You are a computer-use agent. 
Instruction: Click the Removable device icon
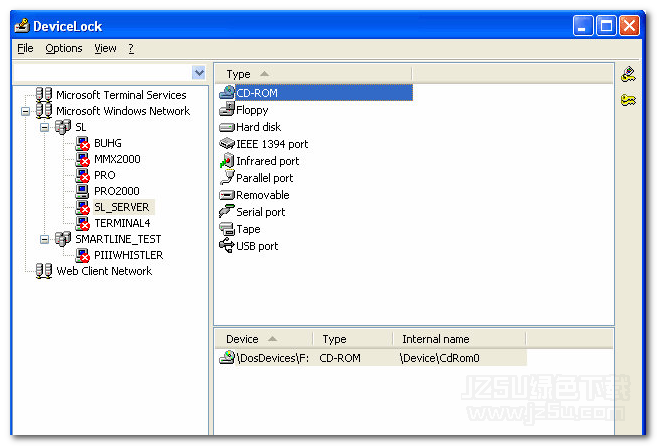click(227, 195)
